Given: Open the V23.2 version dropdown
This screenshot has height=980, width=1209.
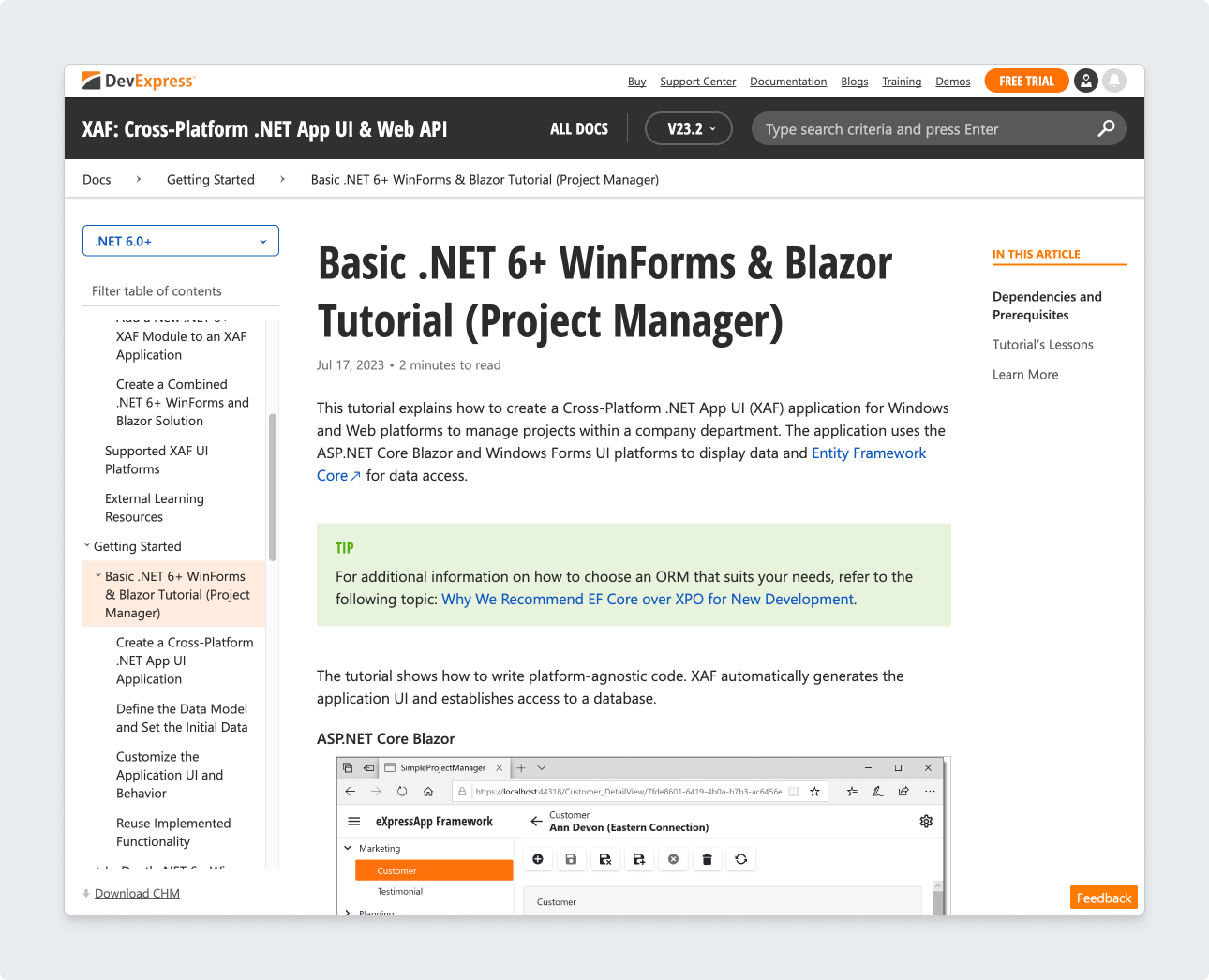Looking at the screenshot, I should (689, 129).
